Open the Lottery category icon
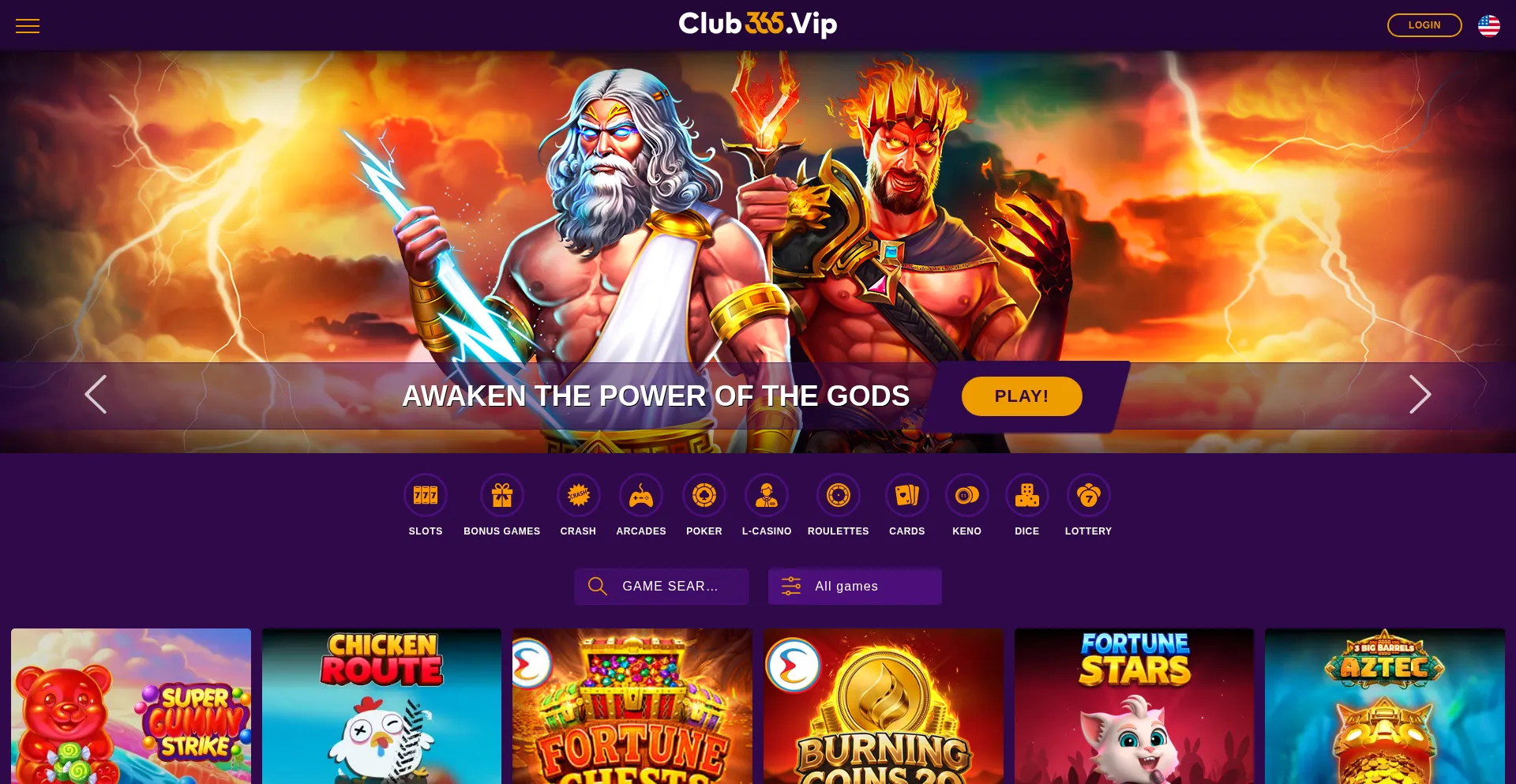 click(x=1089, y=495)
